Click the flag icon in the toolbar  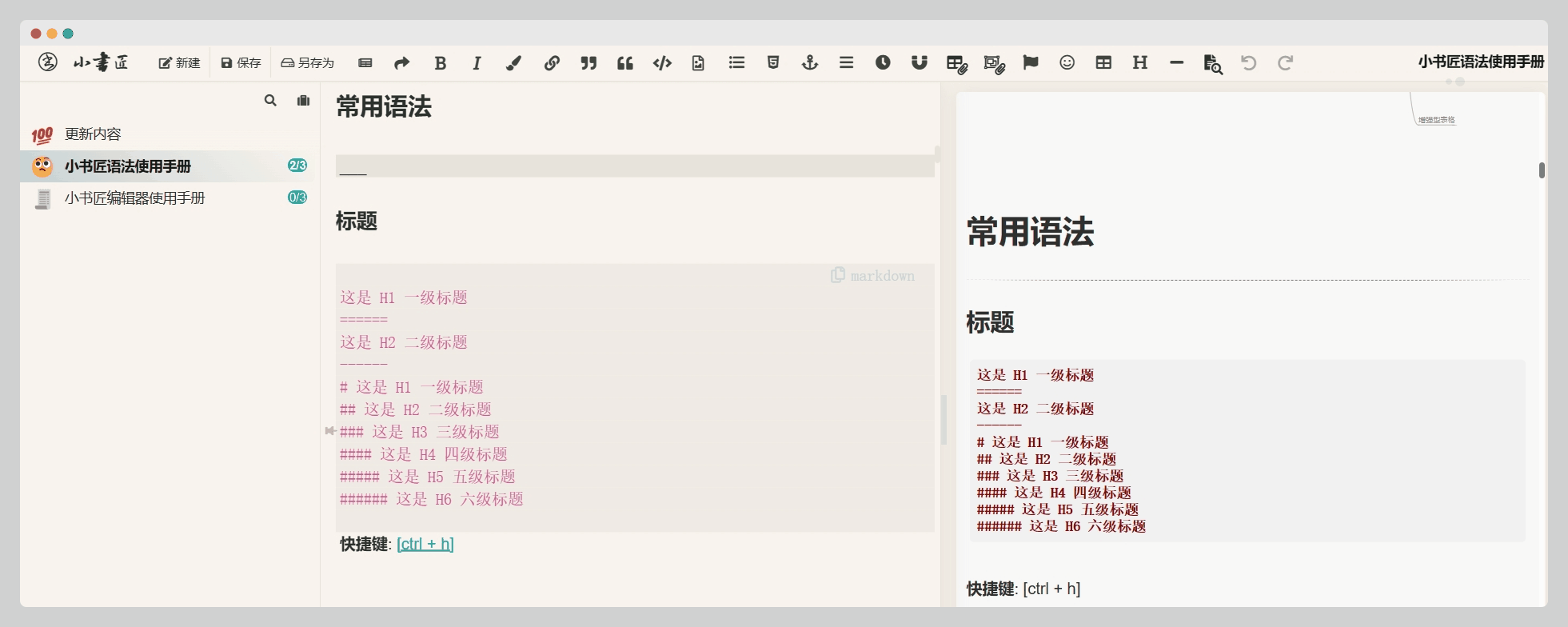click(1031, 62)
